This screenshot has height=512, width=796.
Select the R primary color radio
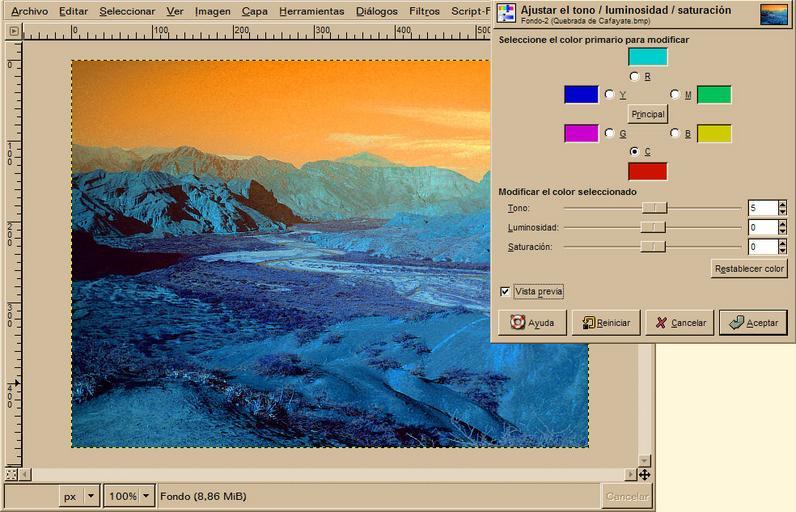(634, 76)
